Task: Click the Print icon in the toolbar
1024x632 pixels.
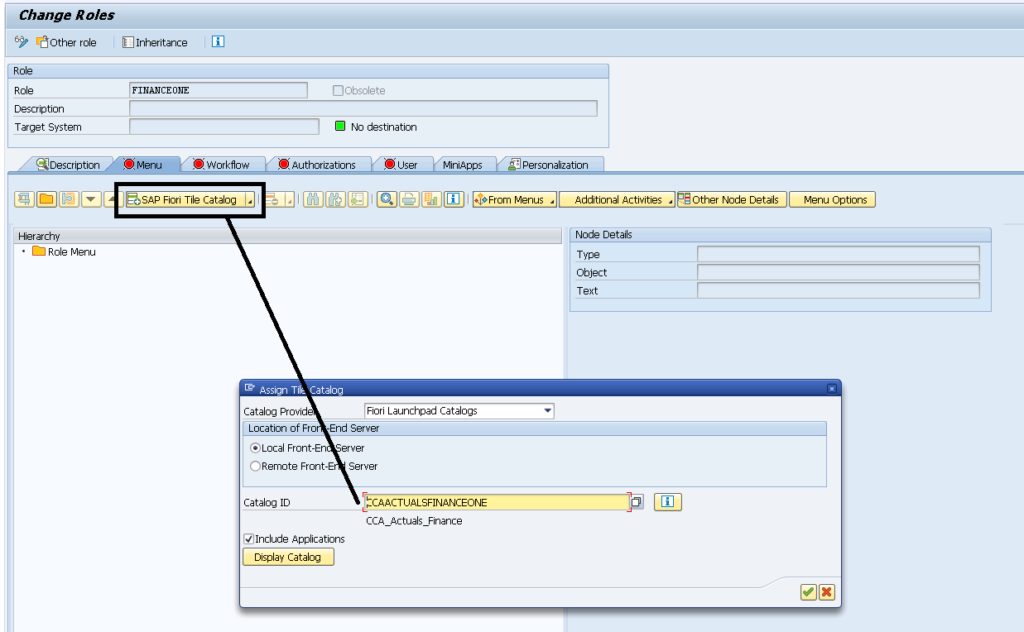Action: pyautogui.click(x=410, y=199)
